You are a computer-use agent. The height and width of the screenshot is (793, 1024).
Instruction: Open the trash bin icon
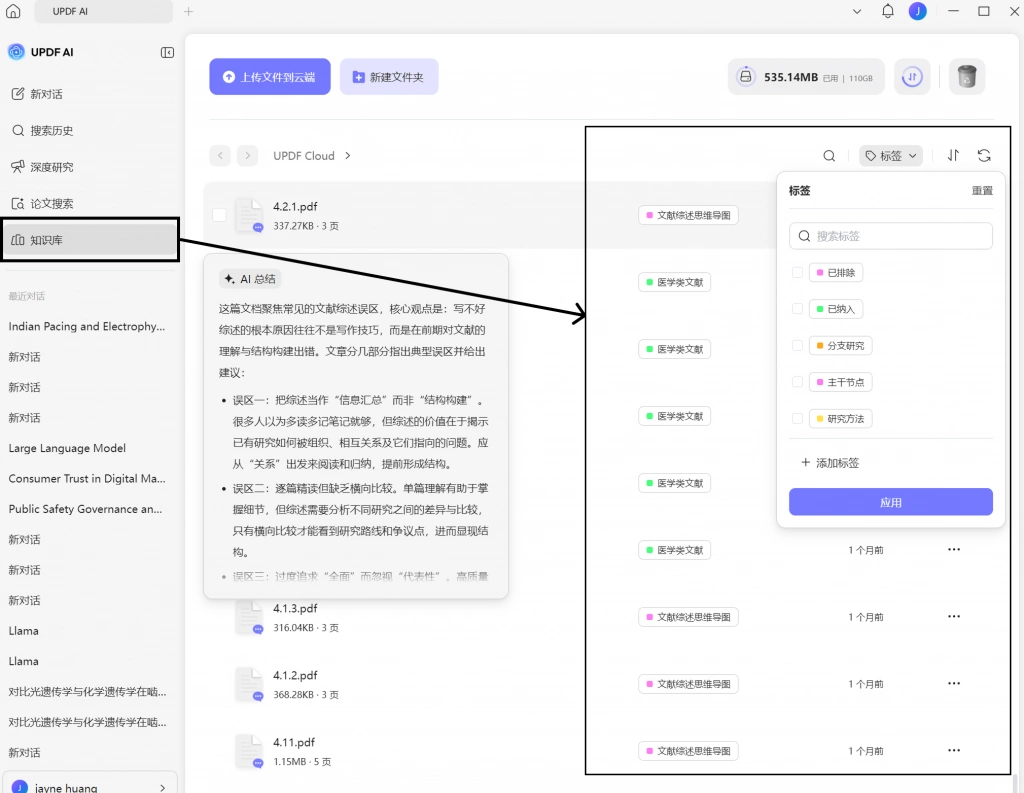pyautogui.click(x=967, y=76)
